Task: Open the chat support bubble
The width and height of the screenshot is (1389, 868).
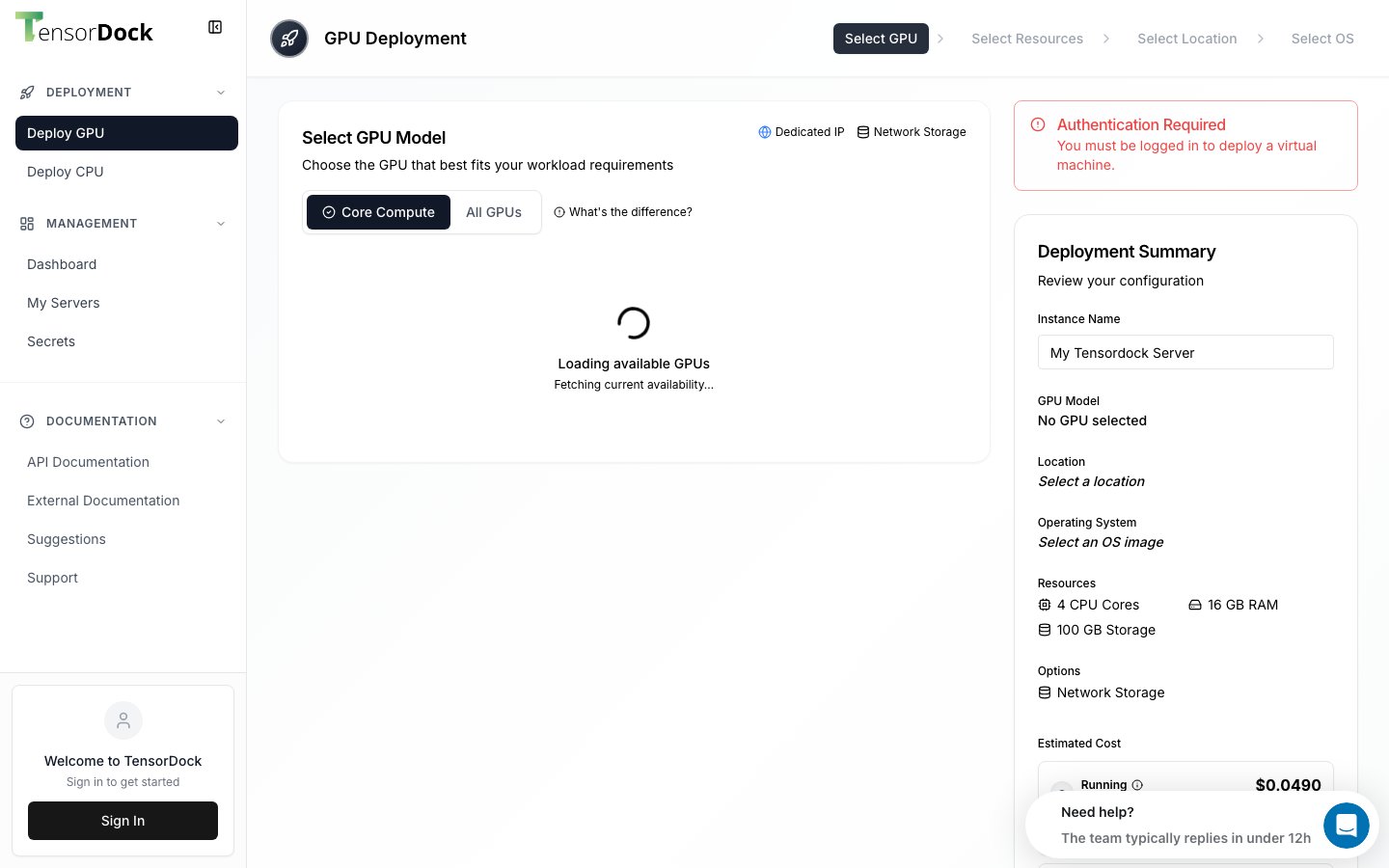Action: pos(1347,826)
